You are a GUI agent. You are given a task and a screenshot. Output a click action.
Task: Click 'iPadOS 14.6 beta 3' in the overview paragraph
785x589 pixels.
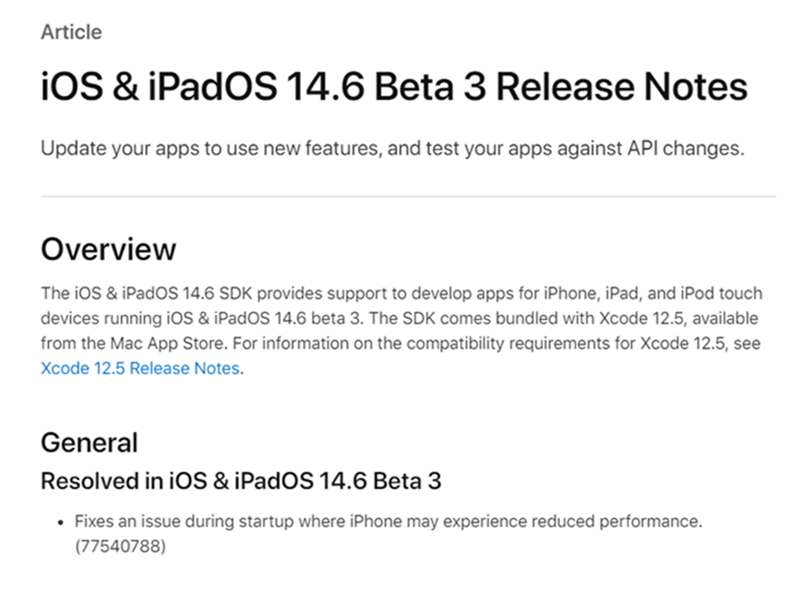288,318
